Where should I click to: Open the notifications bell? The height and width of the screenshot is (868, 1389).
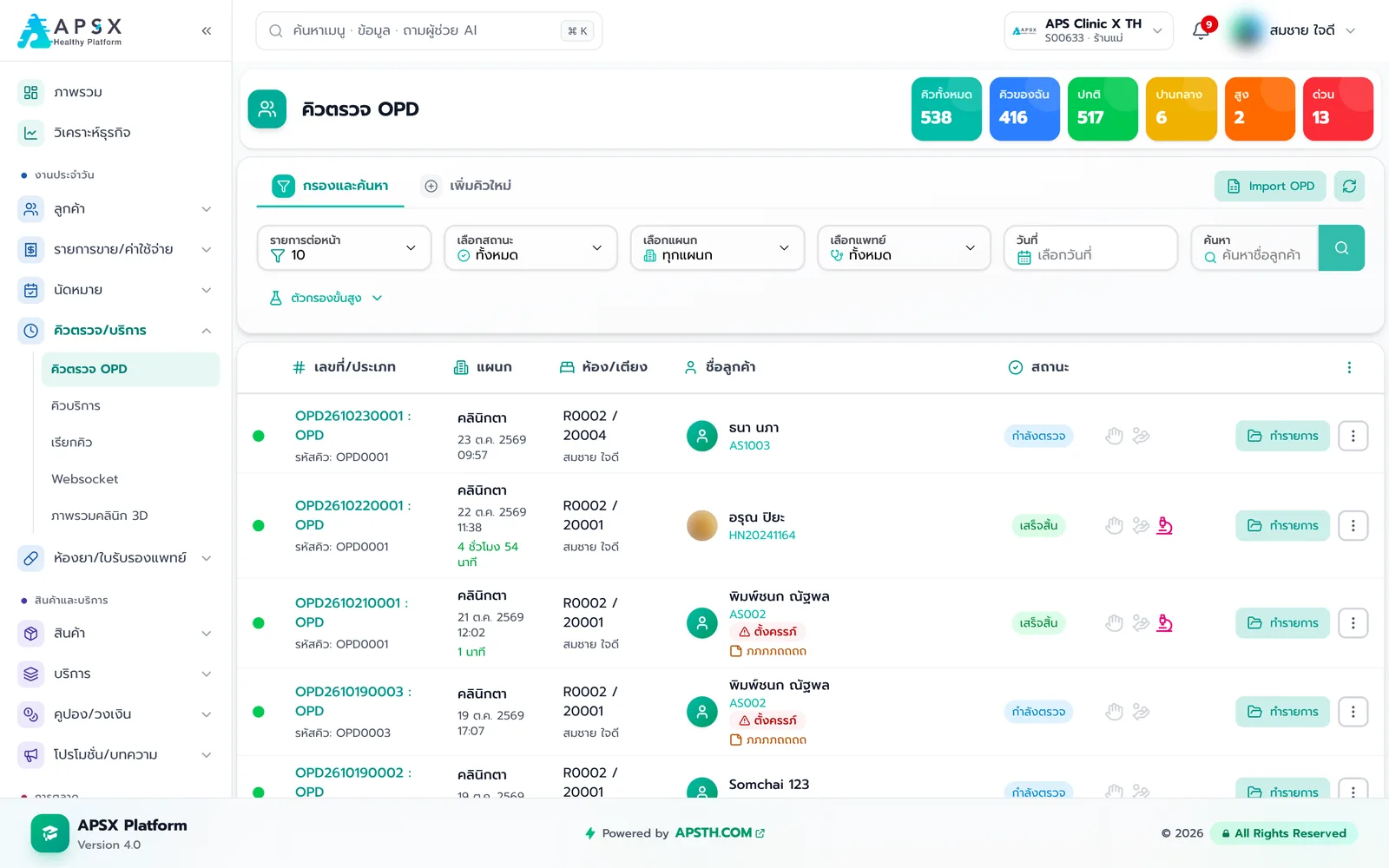pyautogui.click(x=1201, y=31)
